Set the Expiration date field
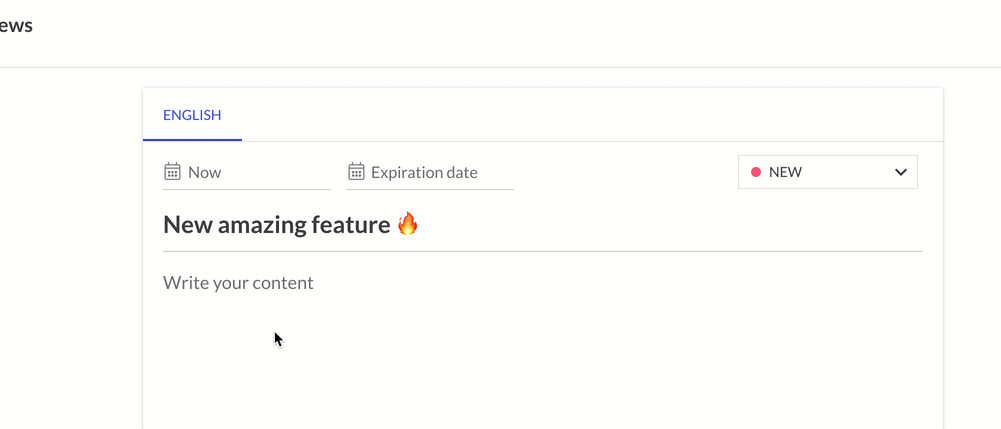Screen dimensions: 1001x429 [x=430, y=172]
